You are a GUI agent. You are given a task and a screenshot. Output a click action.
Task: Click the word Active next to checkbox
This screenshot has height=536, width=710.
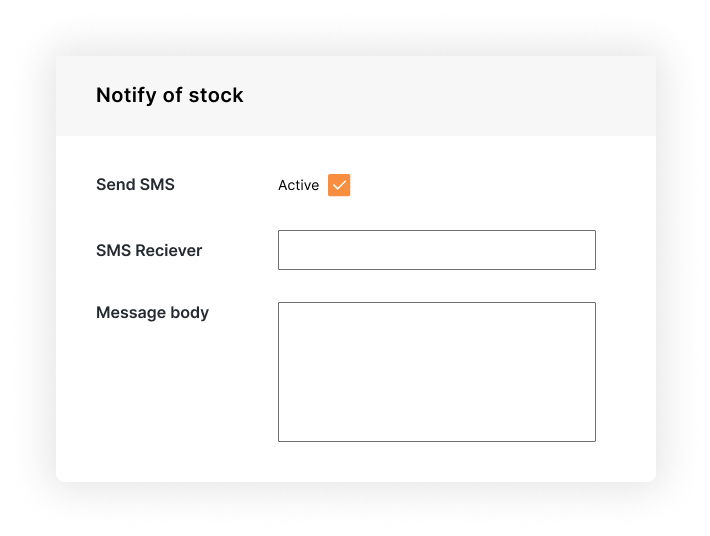tap(298, 185)
